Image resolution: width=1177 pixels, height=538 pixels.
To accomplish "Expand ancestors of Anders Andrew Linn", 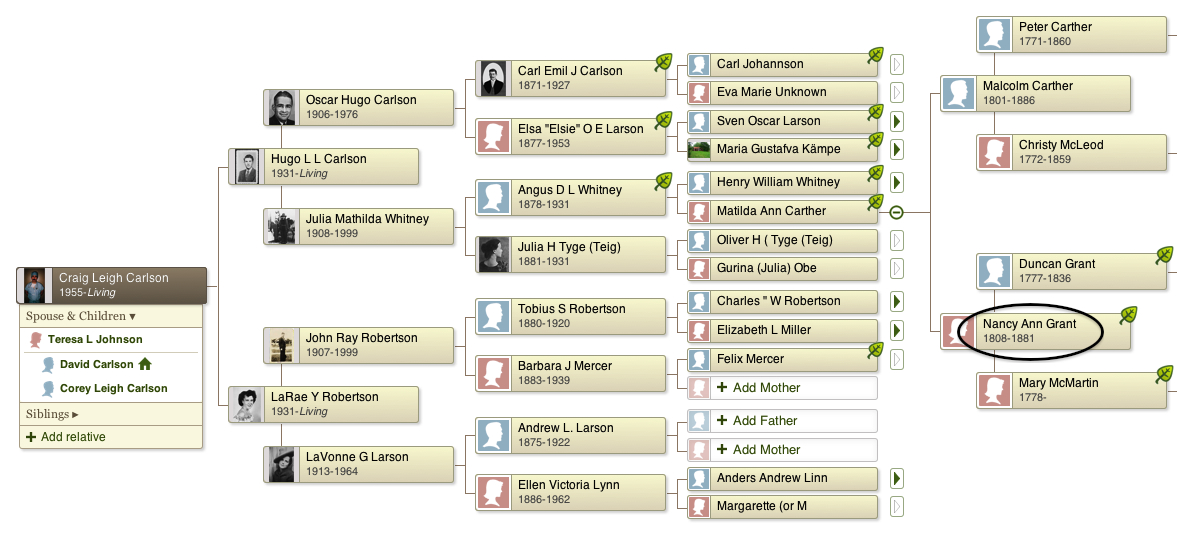I will pos(896,478).
